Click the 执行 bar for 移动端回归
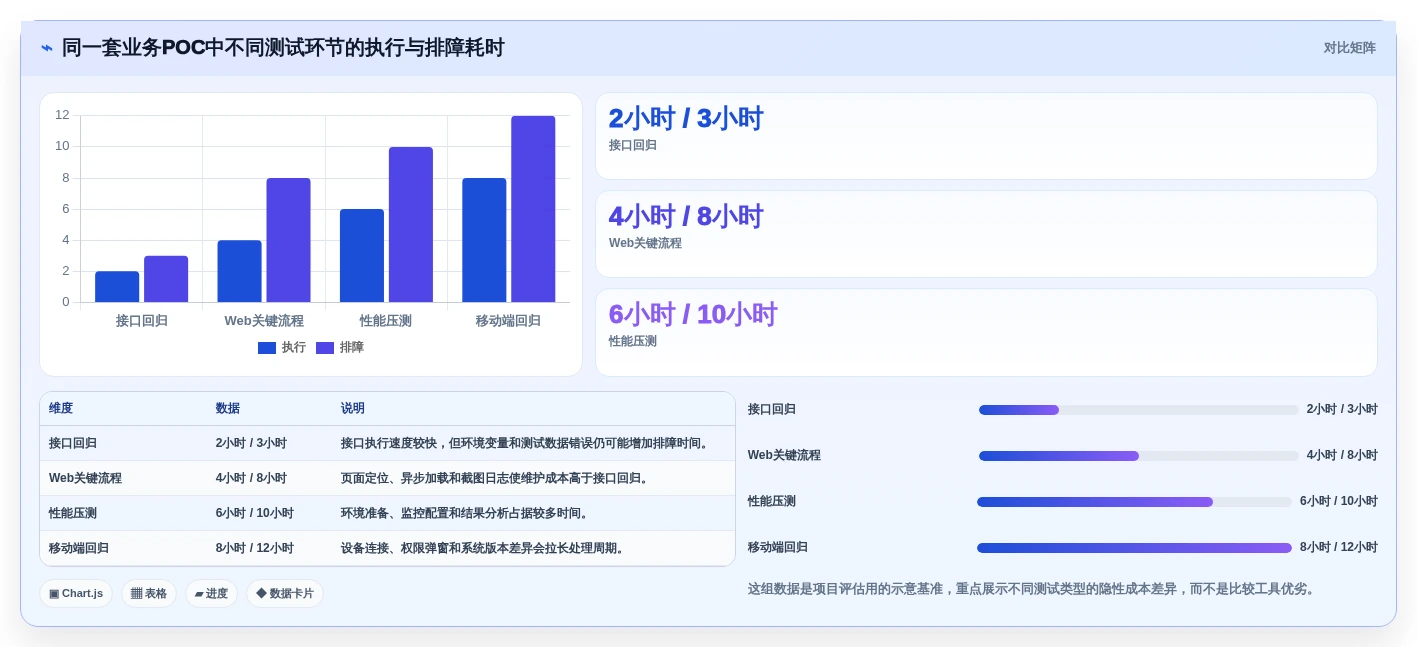This screenshot has width=1417, height=647. pos(484,240)
